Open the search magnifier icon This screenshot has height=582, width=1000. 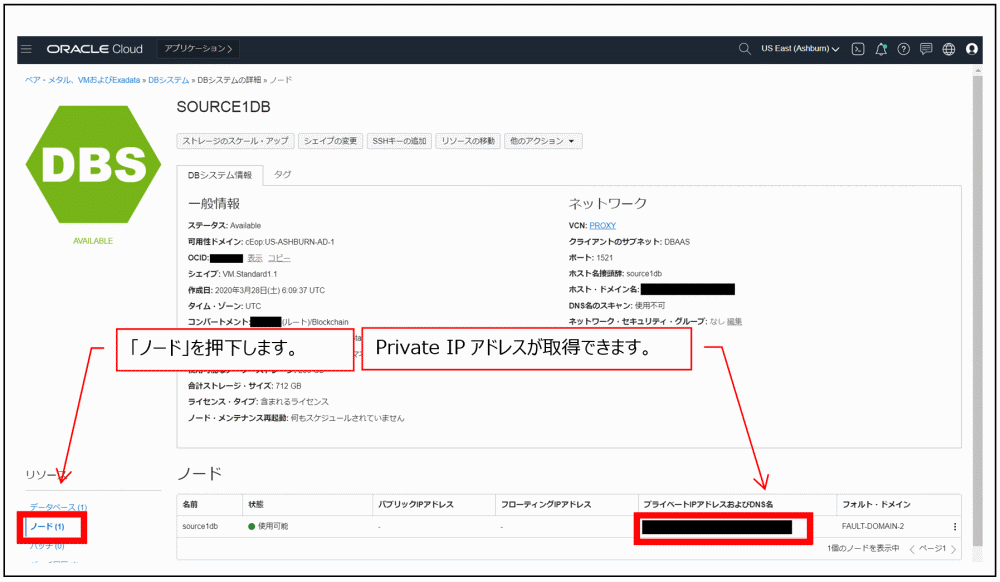point(744,49)
